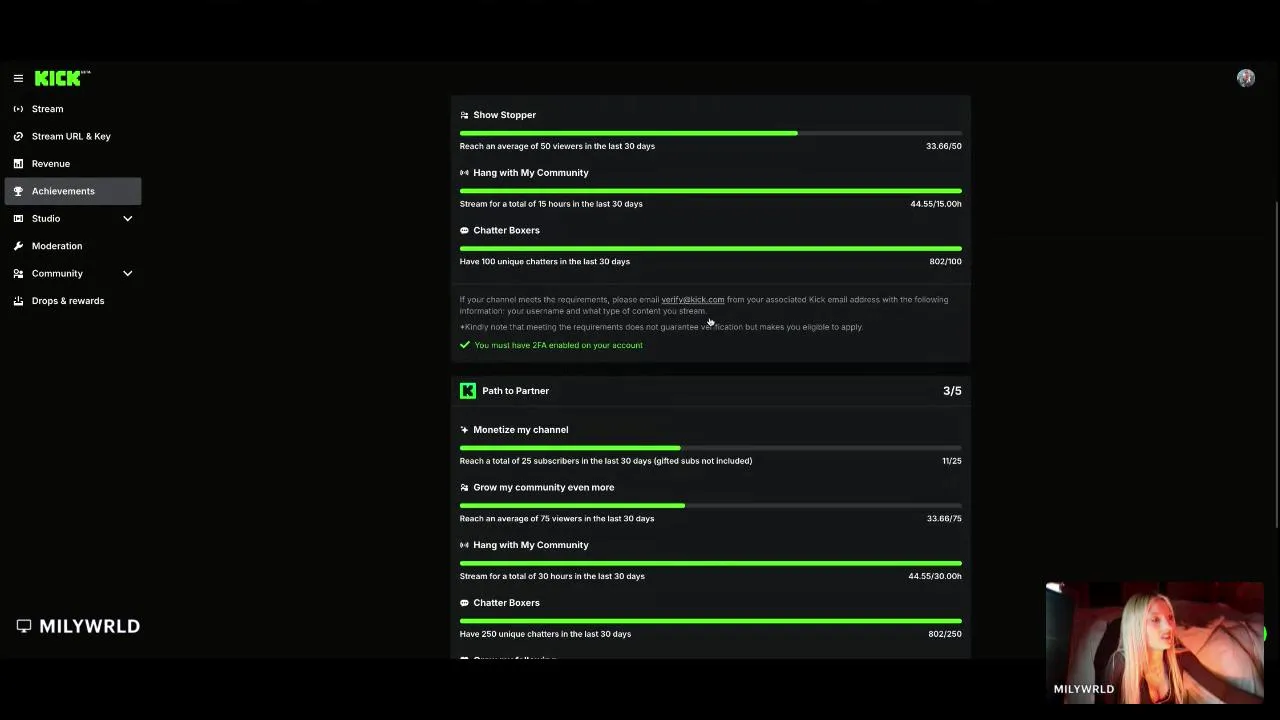Click the Revenue sidebar icon

(18, 164)
